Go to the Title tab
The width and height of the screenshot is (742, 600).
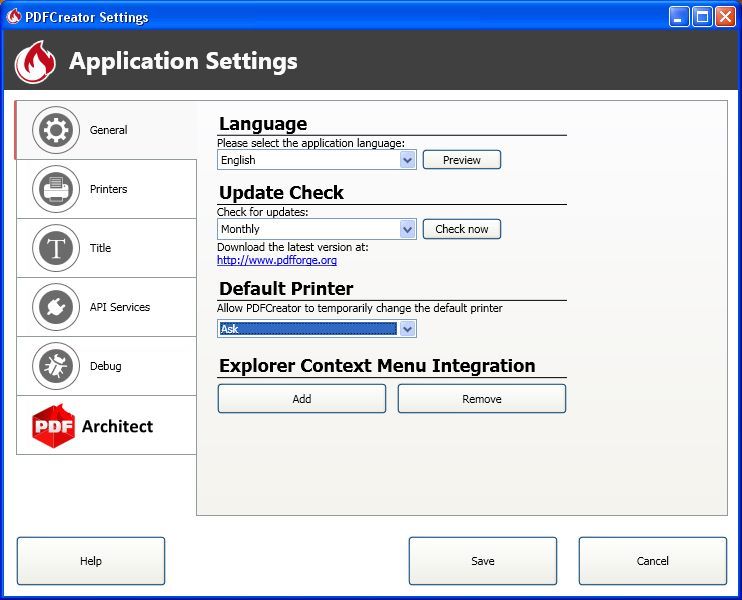click(x=106, y=248)
